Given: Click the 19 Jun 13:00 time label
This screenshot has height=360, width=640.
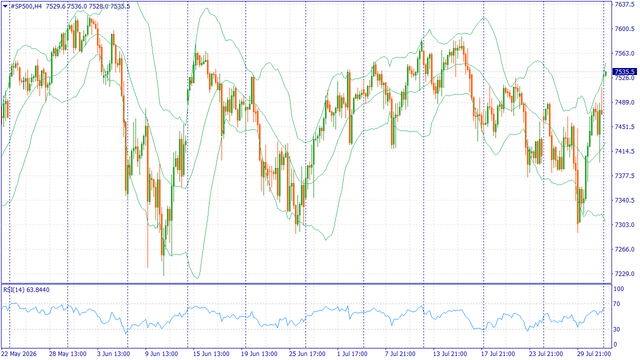Looking at the screenshot, I should pos(259,353).
